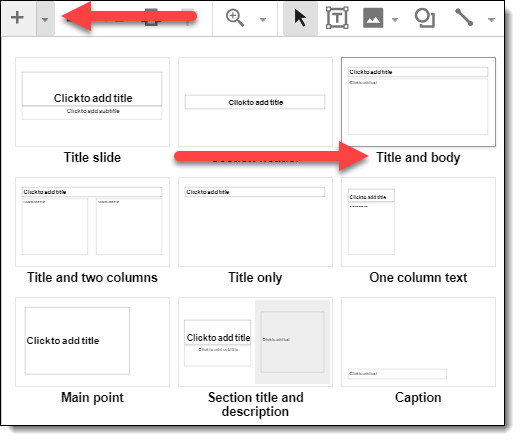This screenshot has height=441, width=520.
Task: Select the Main point layout thumbnail
Action: tap(92, 342)
